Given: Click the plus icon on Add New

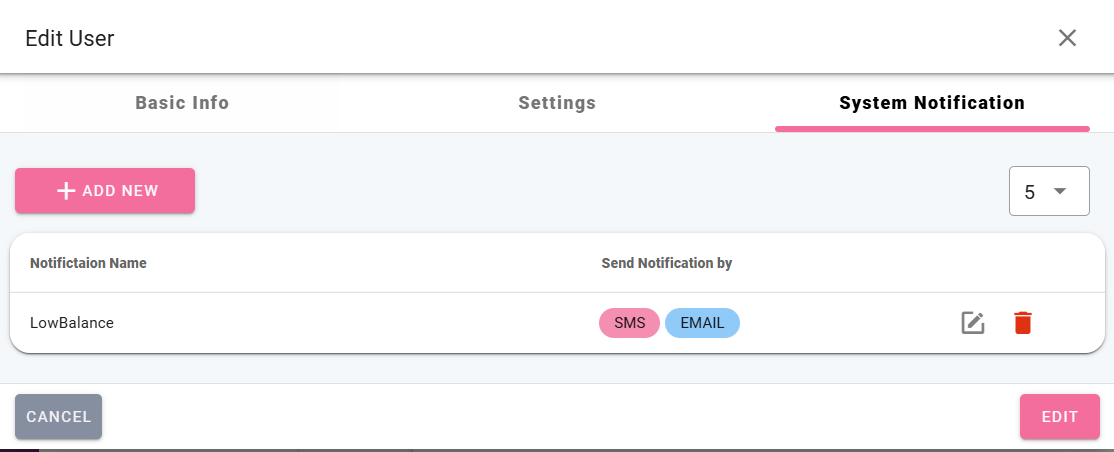Looking at the screenshot, I should click(x=66, y=191).
